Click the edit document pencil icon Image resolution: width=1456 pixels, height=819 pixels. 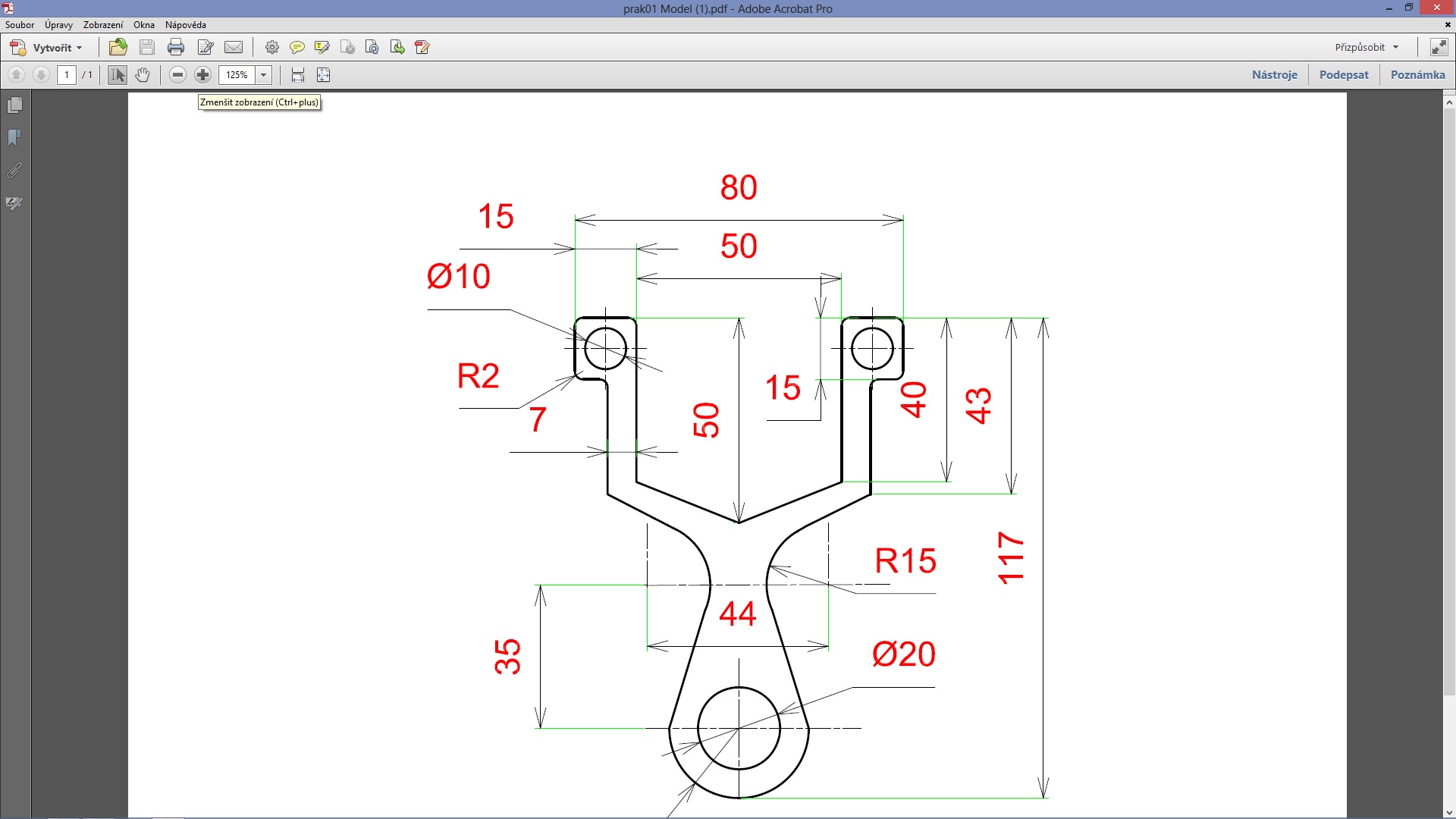[206, 47]
